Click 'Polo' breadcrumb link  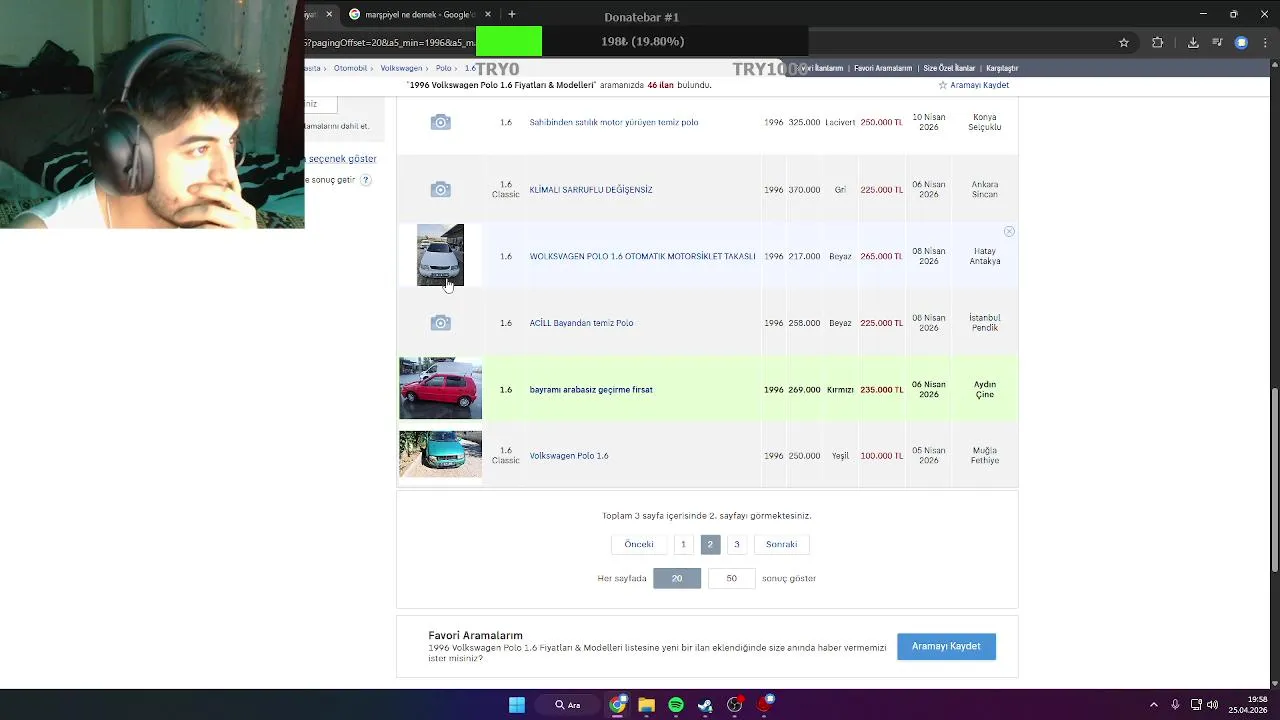pyautogui.click(x=443, y=68)
